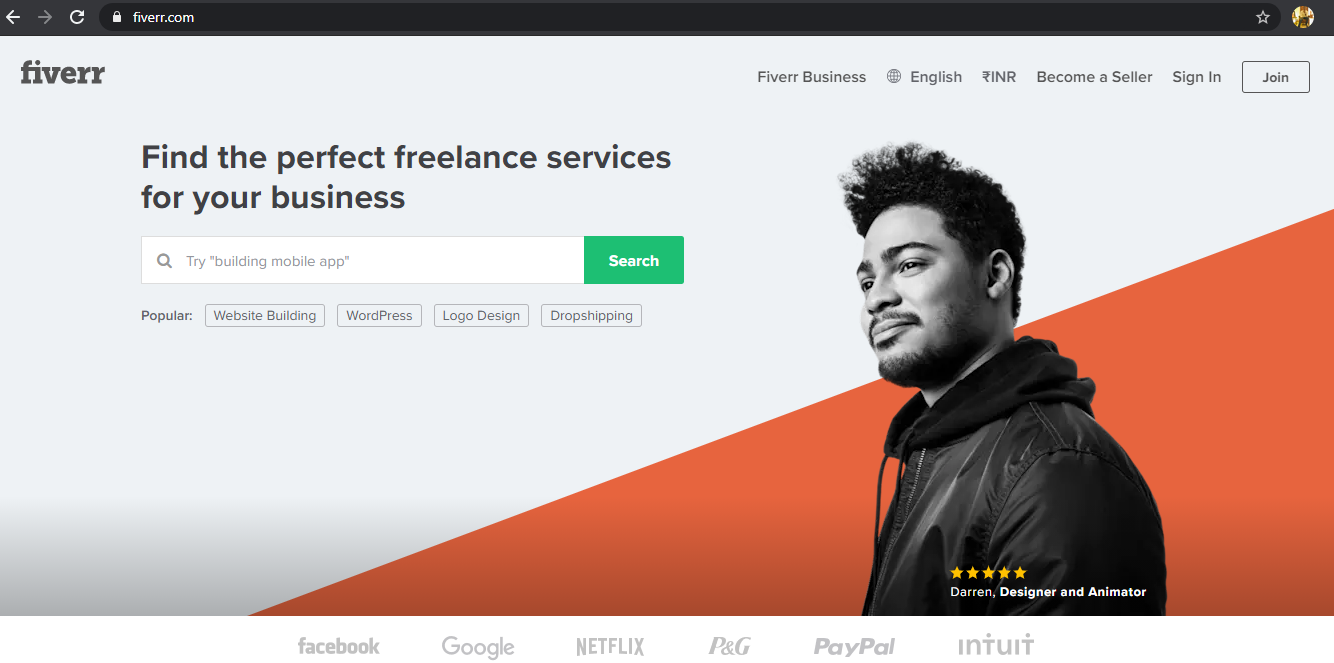Click the Intuit logo

pos(996,646)
